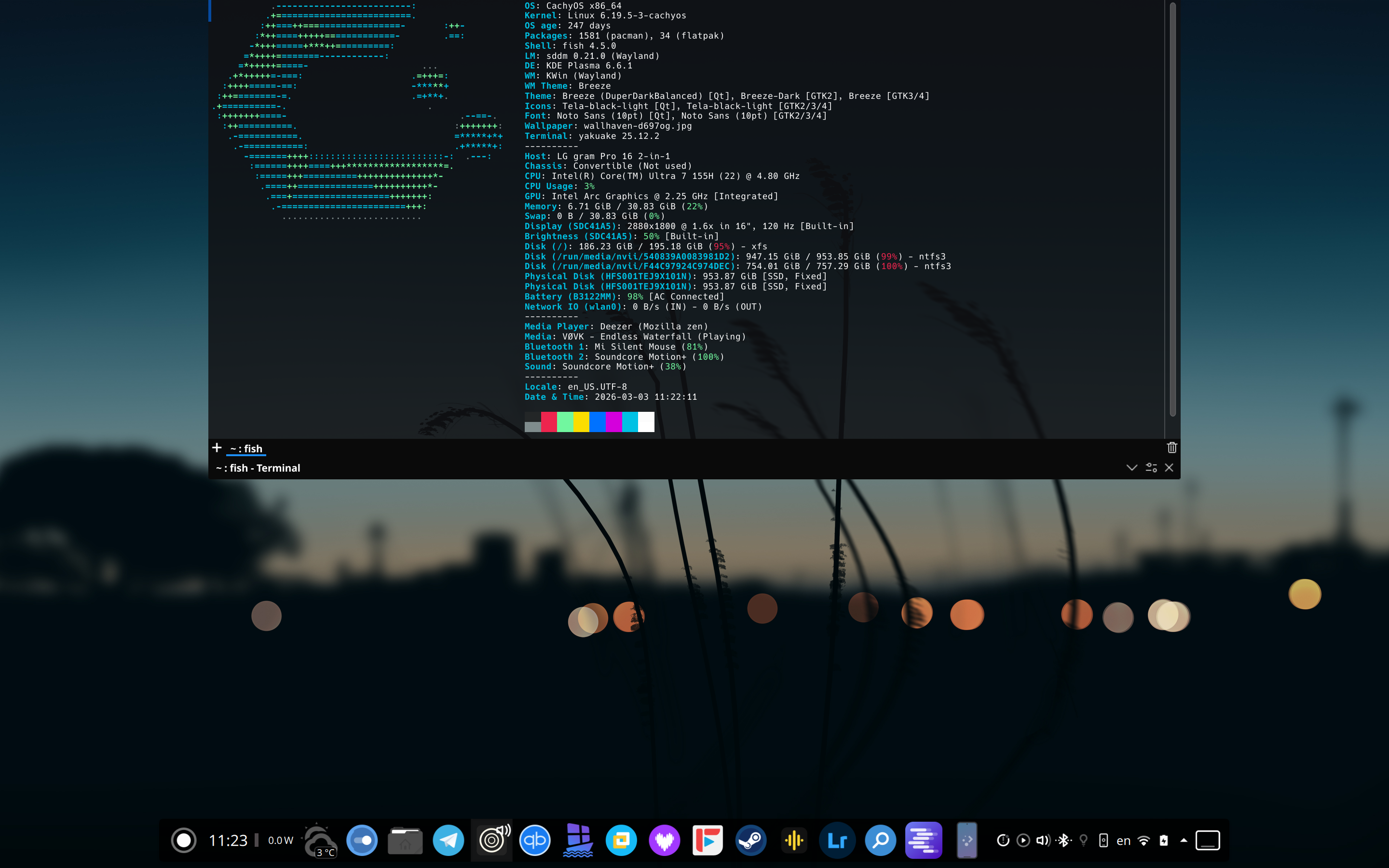Click the blue magnifier search app icon
This screenshot has height=868, width=1389.
(x=881, y=841)
